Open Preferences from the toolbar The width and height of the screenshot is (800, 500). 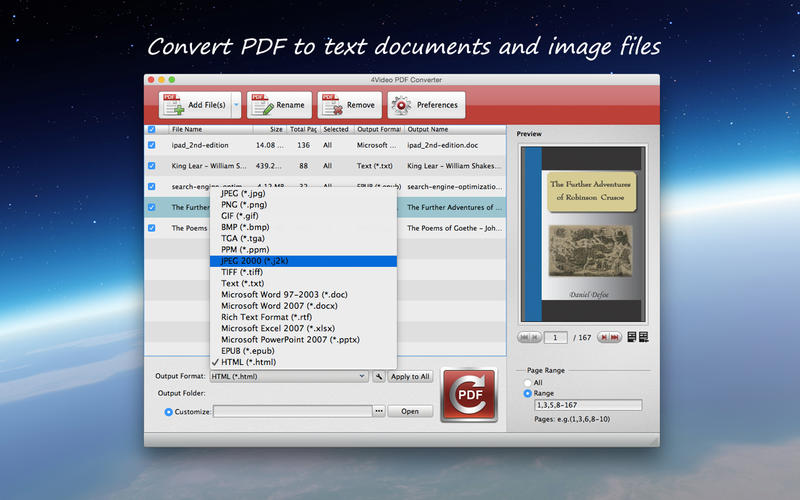pyautogui.click(x=426, y=105)
